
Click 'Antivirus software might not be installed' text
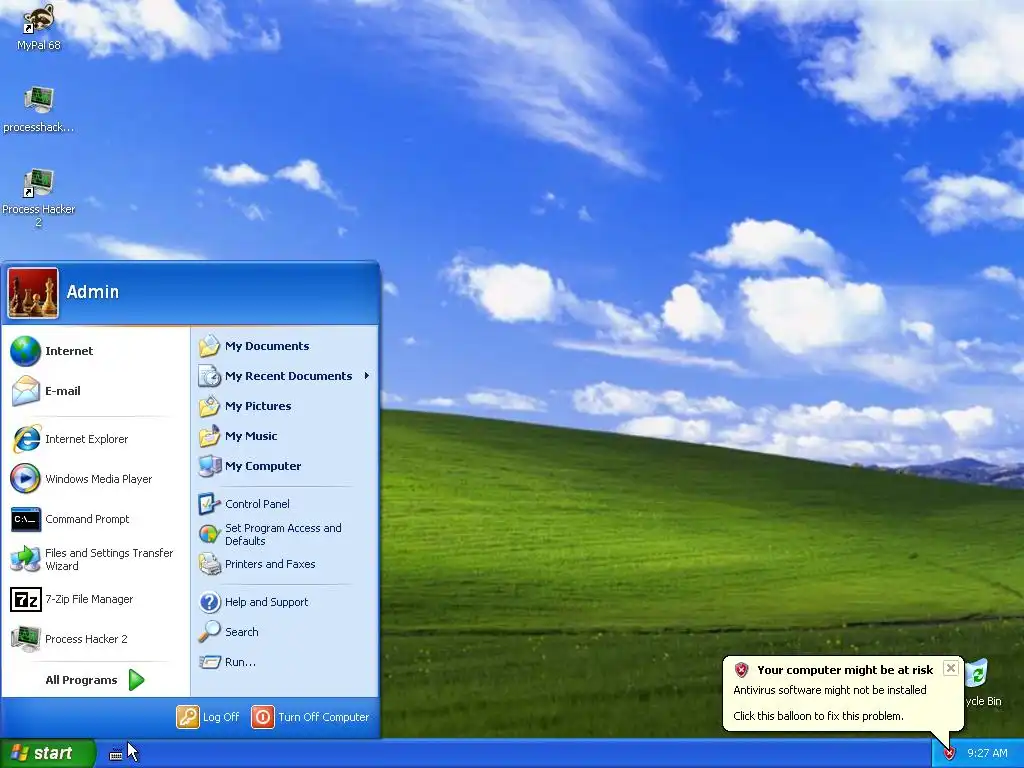coord(829,690)
